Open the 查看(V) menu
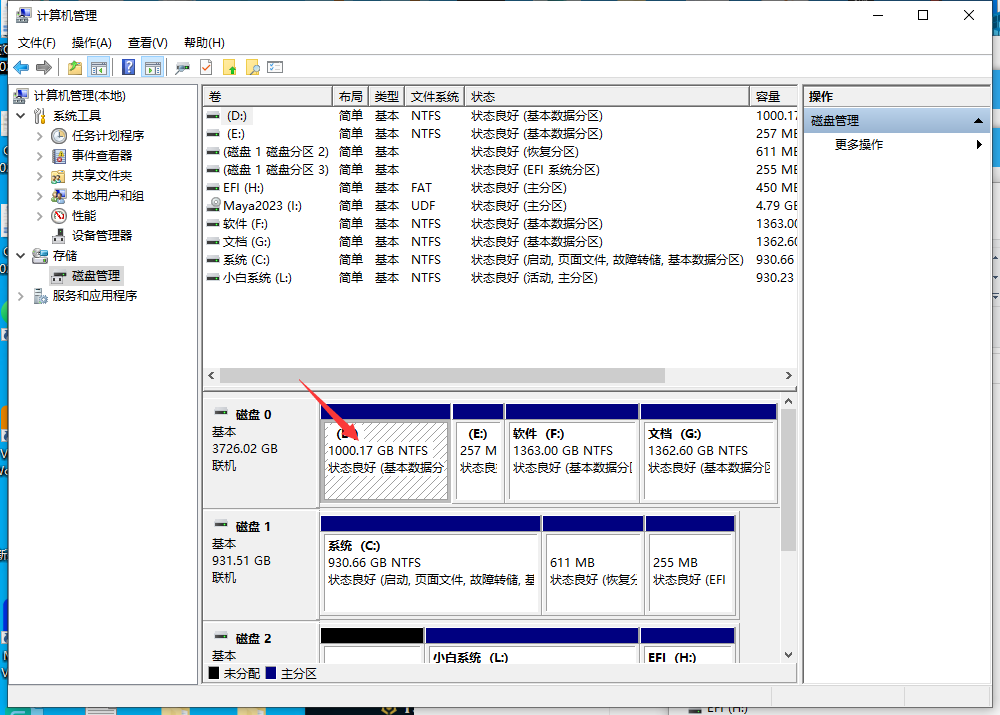Image resolution: width=1000 pixels, height=715 pixels. (x=147, y=43)
